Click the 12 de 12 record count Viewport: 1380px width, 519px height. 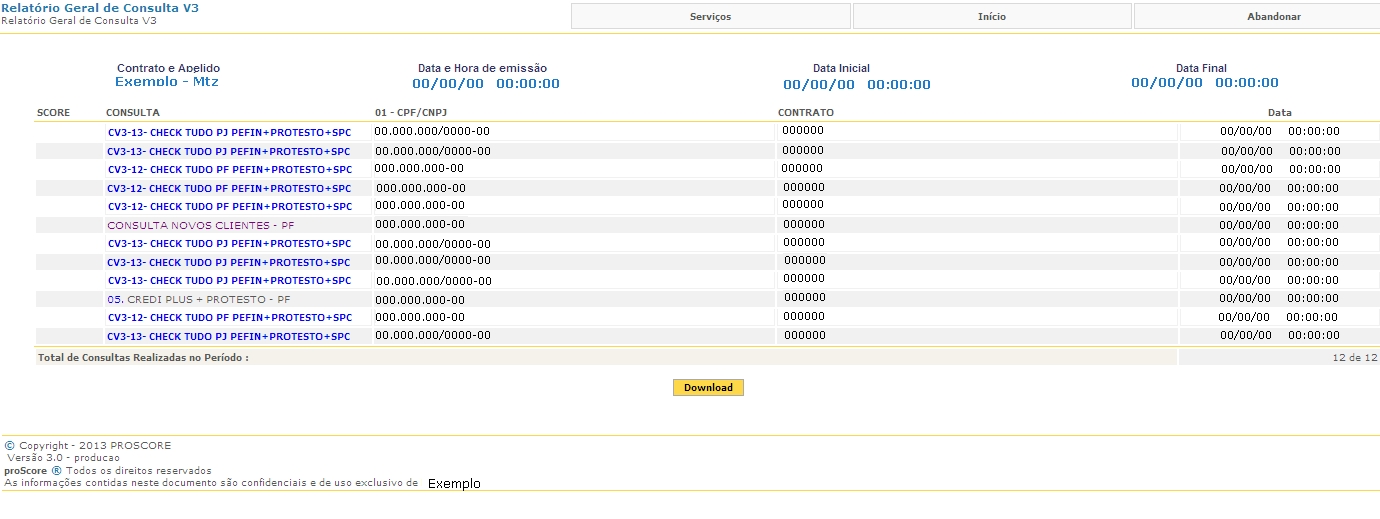tap(1355, 357)
